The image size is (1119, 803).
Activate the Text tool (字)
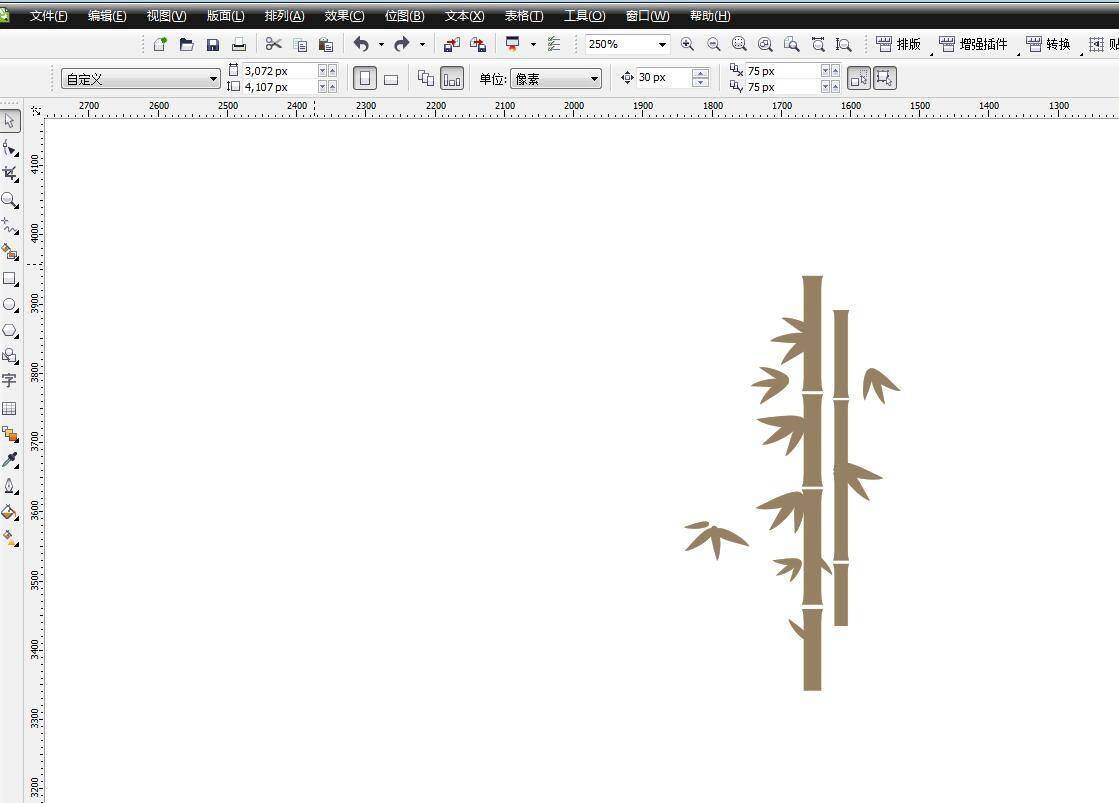[x=10, y=381]
